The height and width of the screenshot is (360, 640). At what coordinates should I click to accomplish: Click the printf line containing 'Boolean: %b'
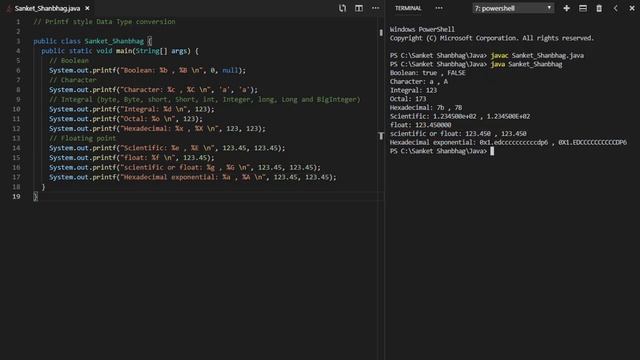coord(147,70)
